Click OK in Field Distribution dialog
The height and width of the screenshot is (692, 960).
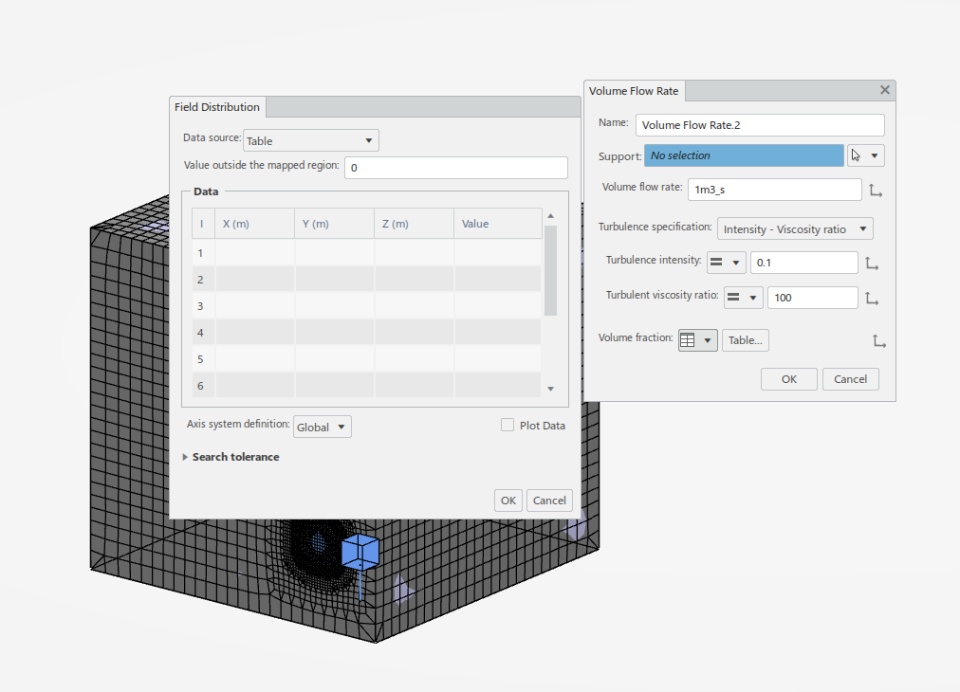pyautogui.click(x=508, y=500)
